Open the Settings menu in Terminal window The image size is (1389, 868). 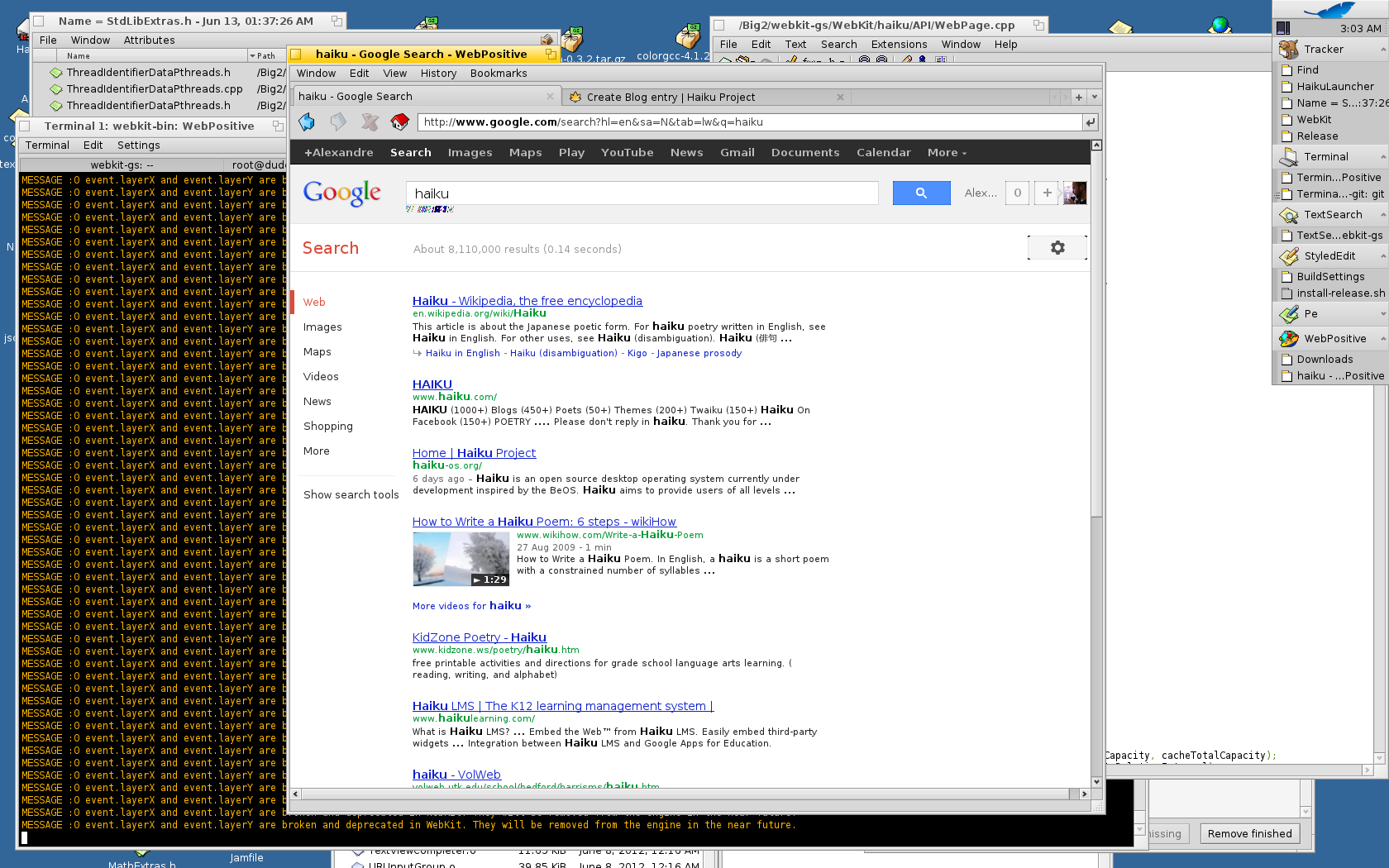pyautogui.click(x=139, y=145)
